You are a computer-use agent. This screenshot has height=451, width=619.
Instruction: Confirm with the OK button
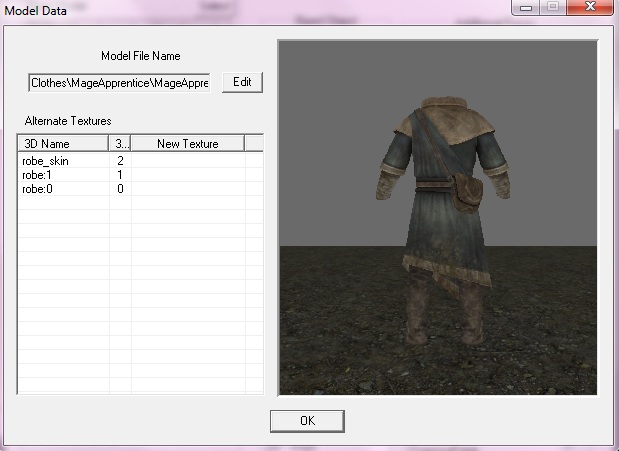(x=307, y=421)
